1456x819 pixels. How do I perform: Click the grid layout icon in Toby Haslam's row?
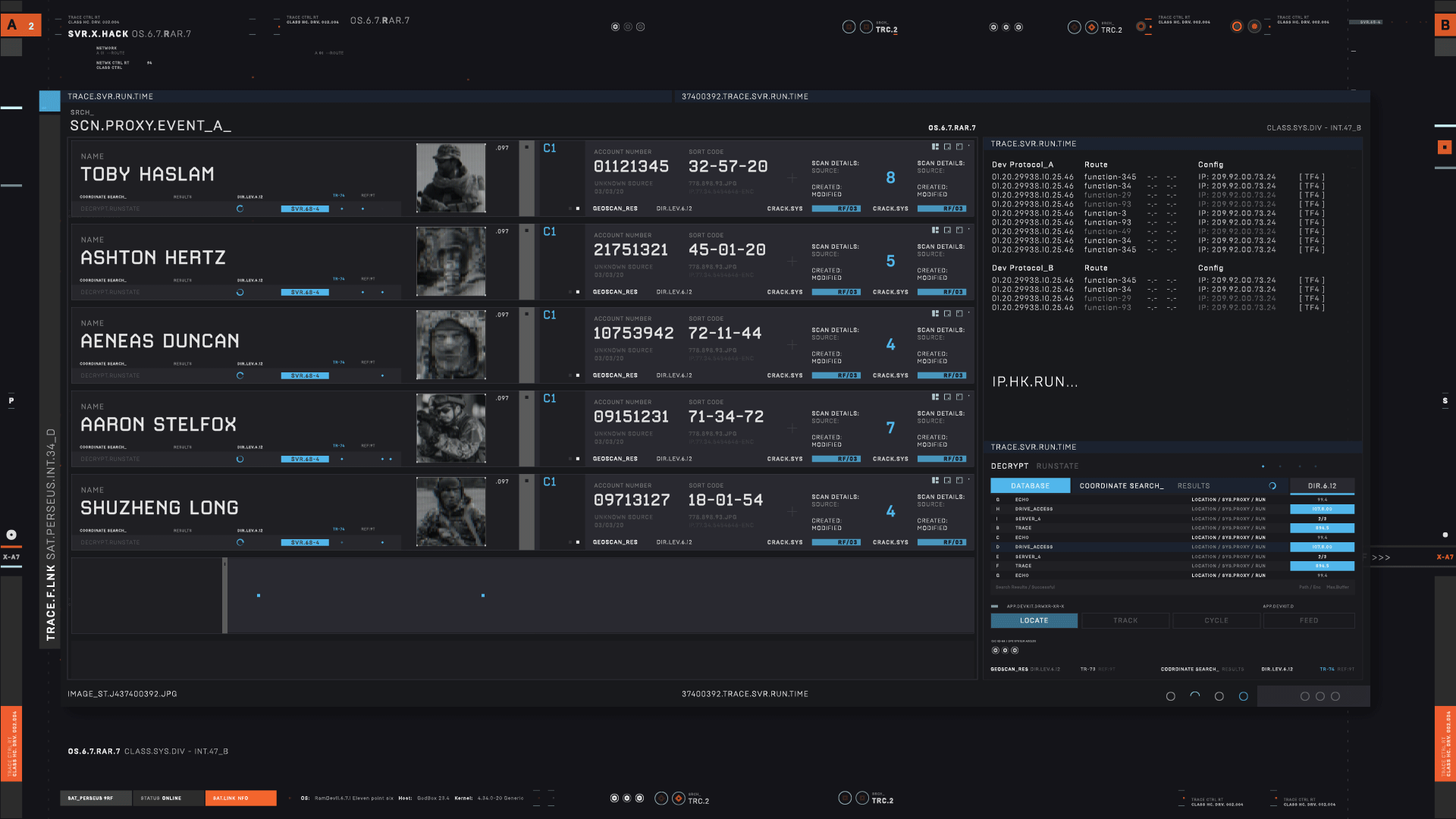pos(935,147)
